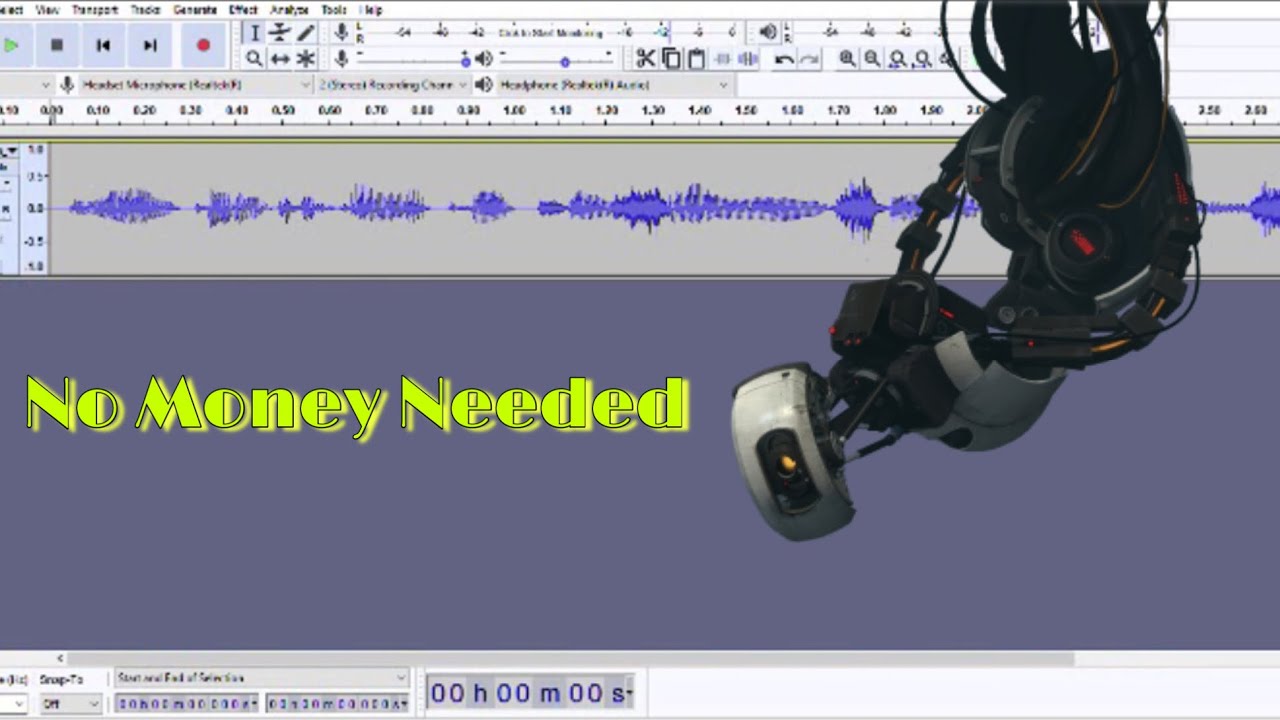
Task: Fit the whole project to the window
Action: [923, 59]
